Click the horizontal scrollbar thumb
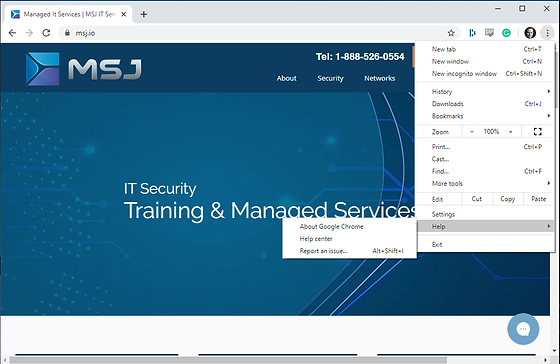The height and width of the screenshot is (364, 560). click(228, 360)
